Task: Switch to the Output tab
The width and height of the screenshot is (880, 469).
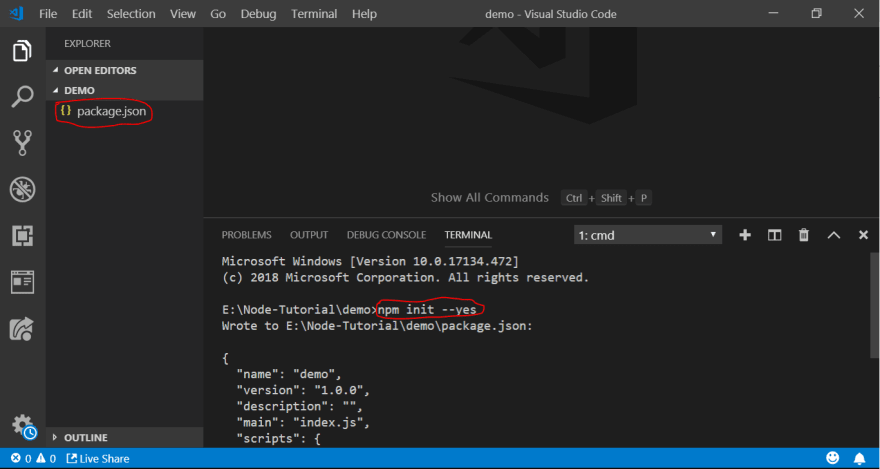Action: point(309,235)
